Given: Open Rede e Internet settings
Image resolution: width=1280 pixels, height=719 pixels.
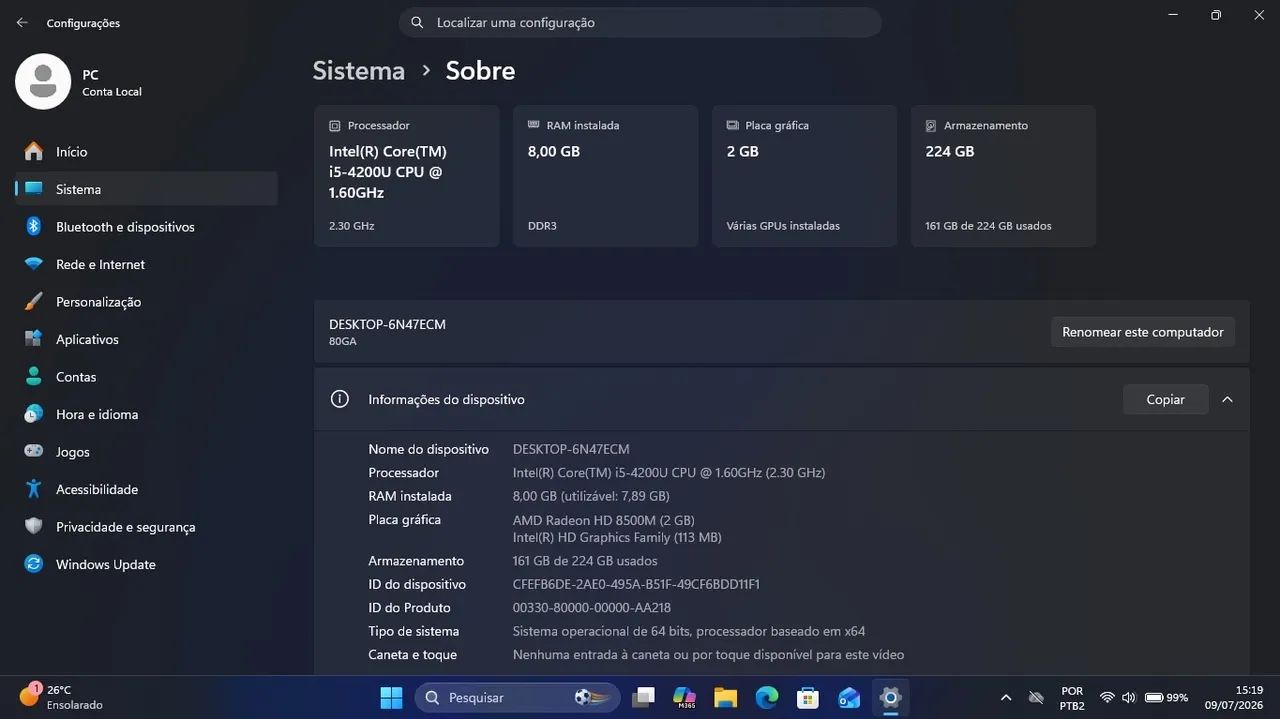Looking at the screenshot, I should (146, 264).
